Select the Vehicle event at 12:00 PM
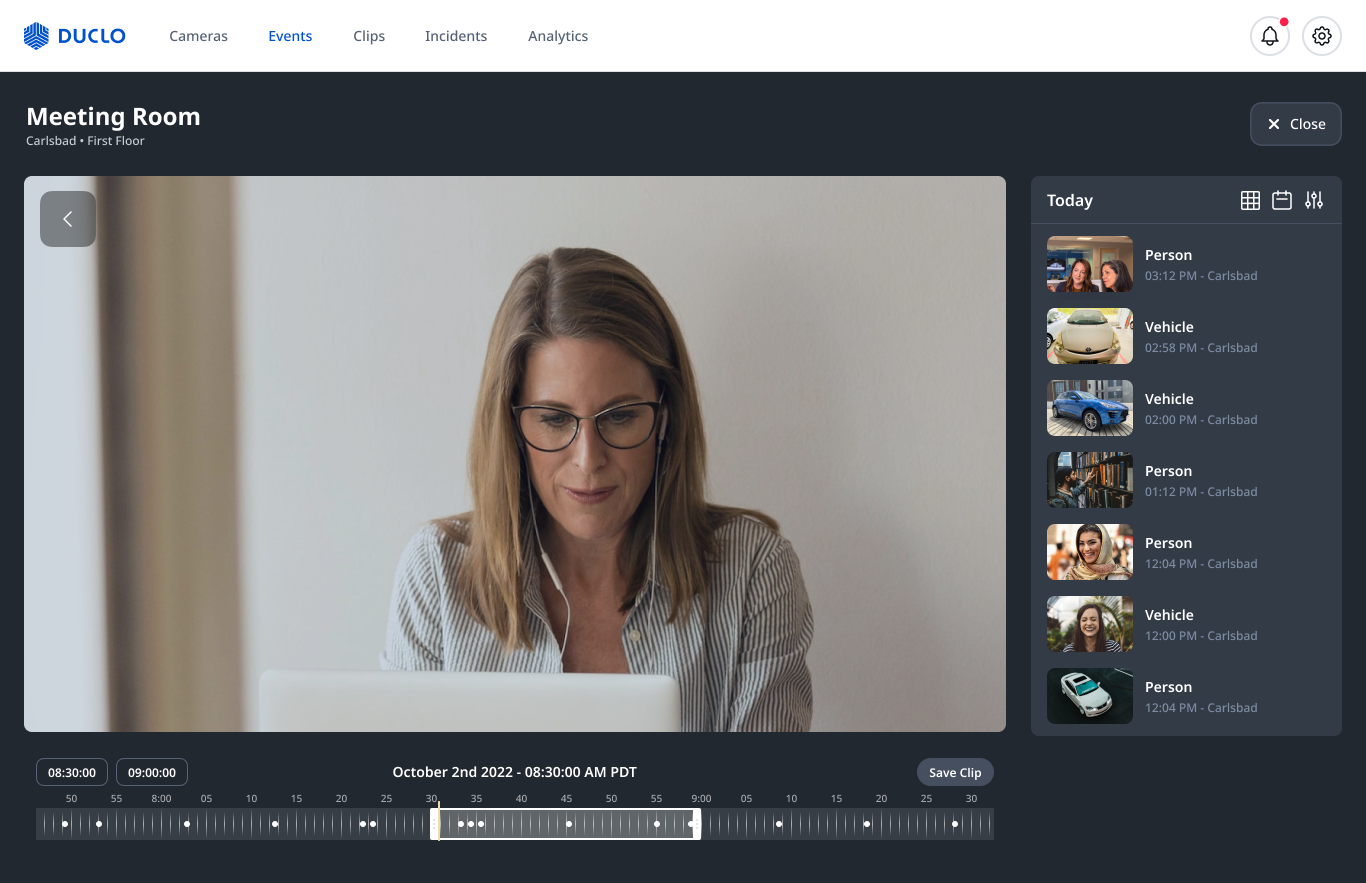The height and width of the screenshot is (883, 1366). pyautogui.click(x=1186, y=624)
